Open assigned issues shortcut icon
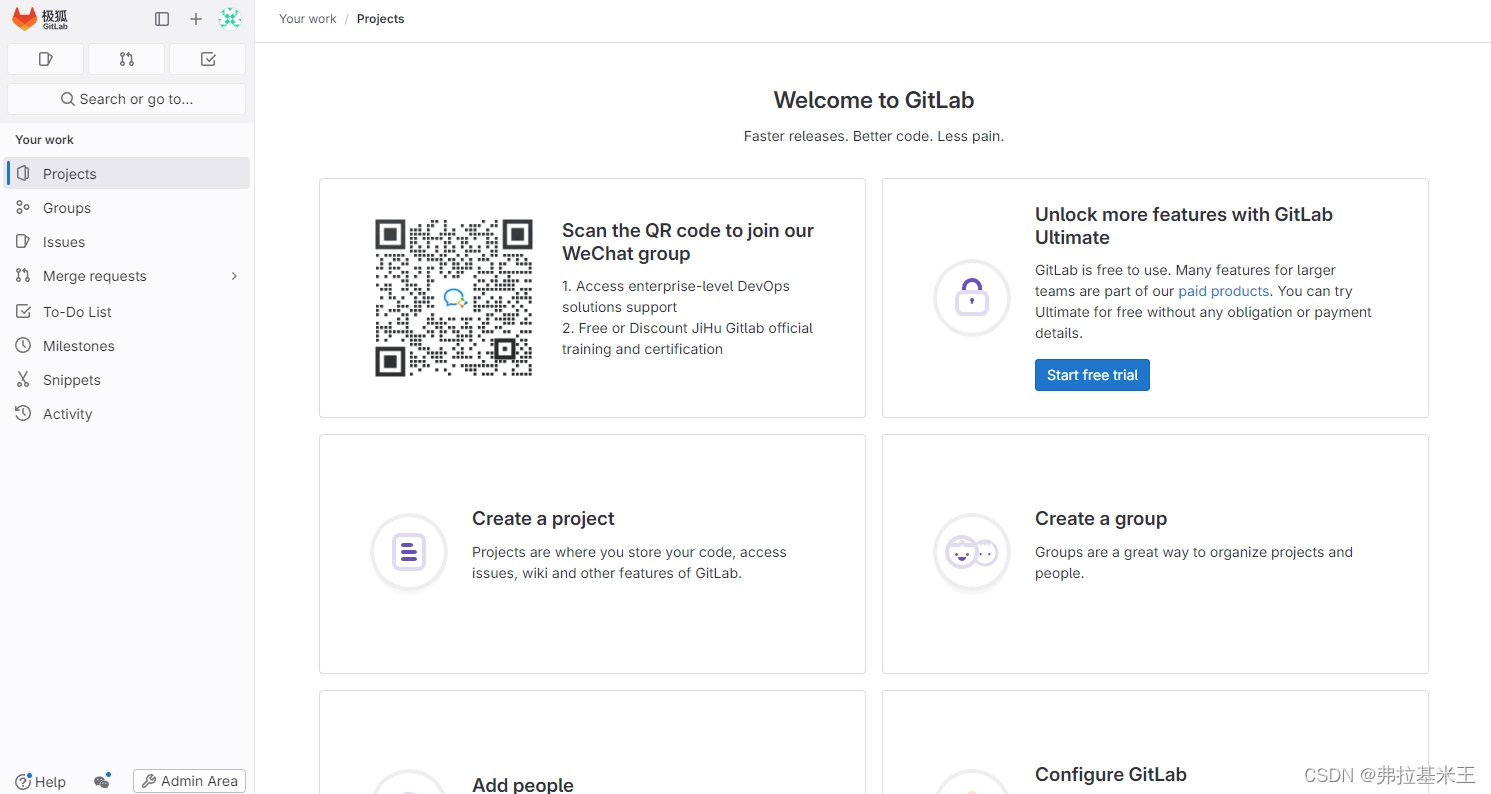Viewport: 1491px width, 794px height. click(x=45, y=59)
